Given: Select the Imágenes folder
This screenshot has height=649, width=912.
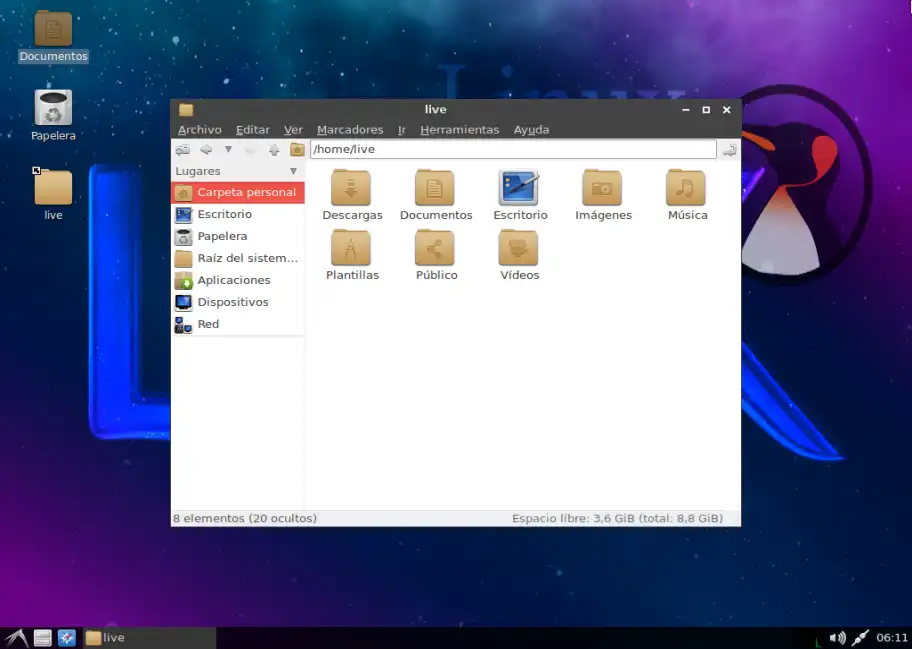Looking at the screenshot, I should click(x=602, y=189).
